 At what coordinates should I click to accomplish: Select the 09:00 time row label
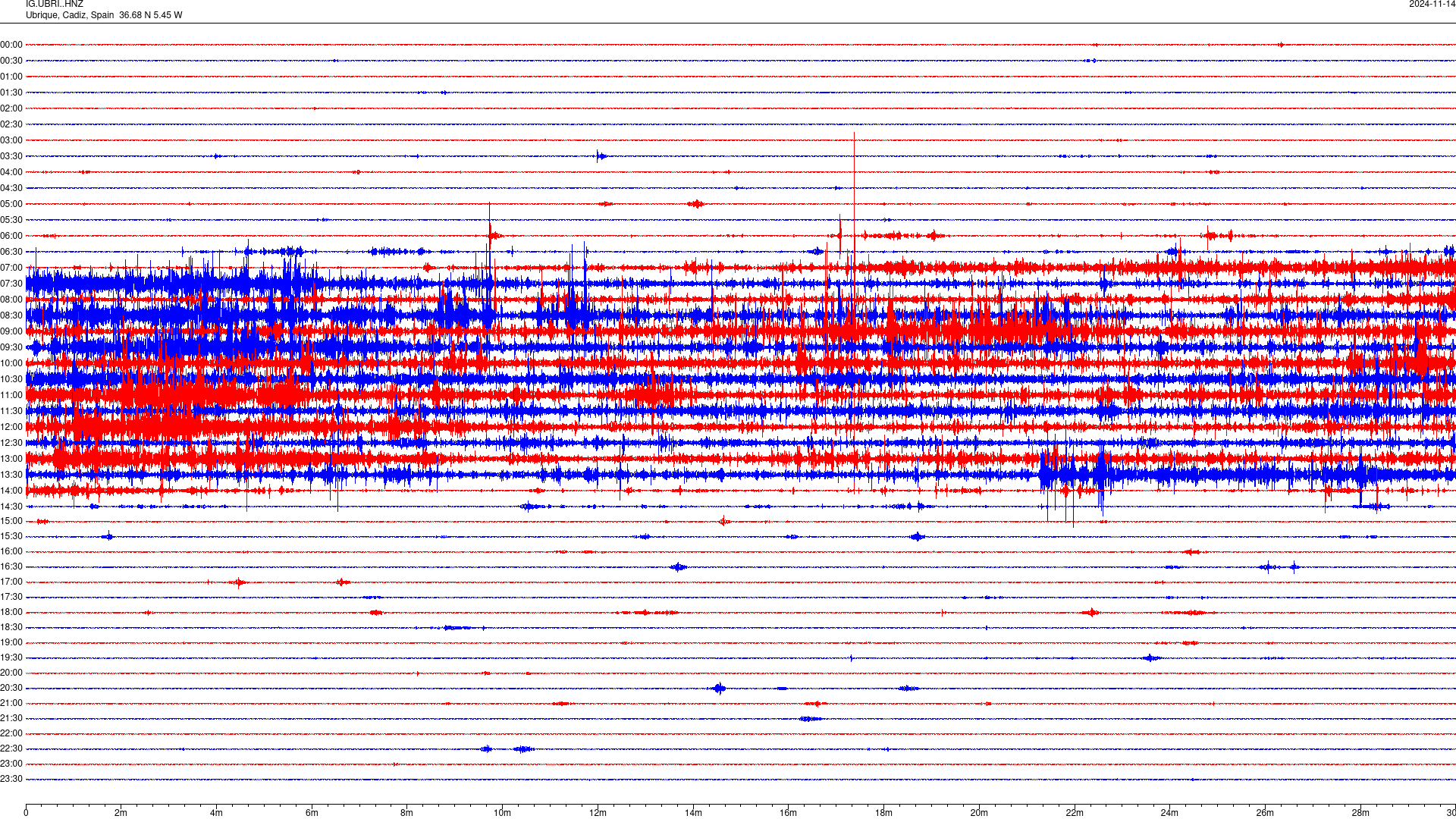click(x=11, y=331)
